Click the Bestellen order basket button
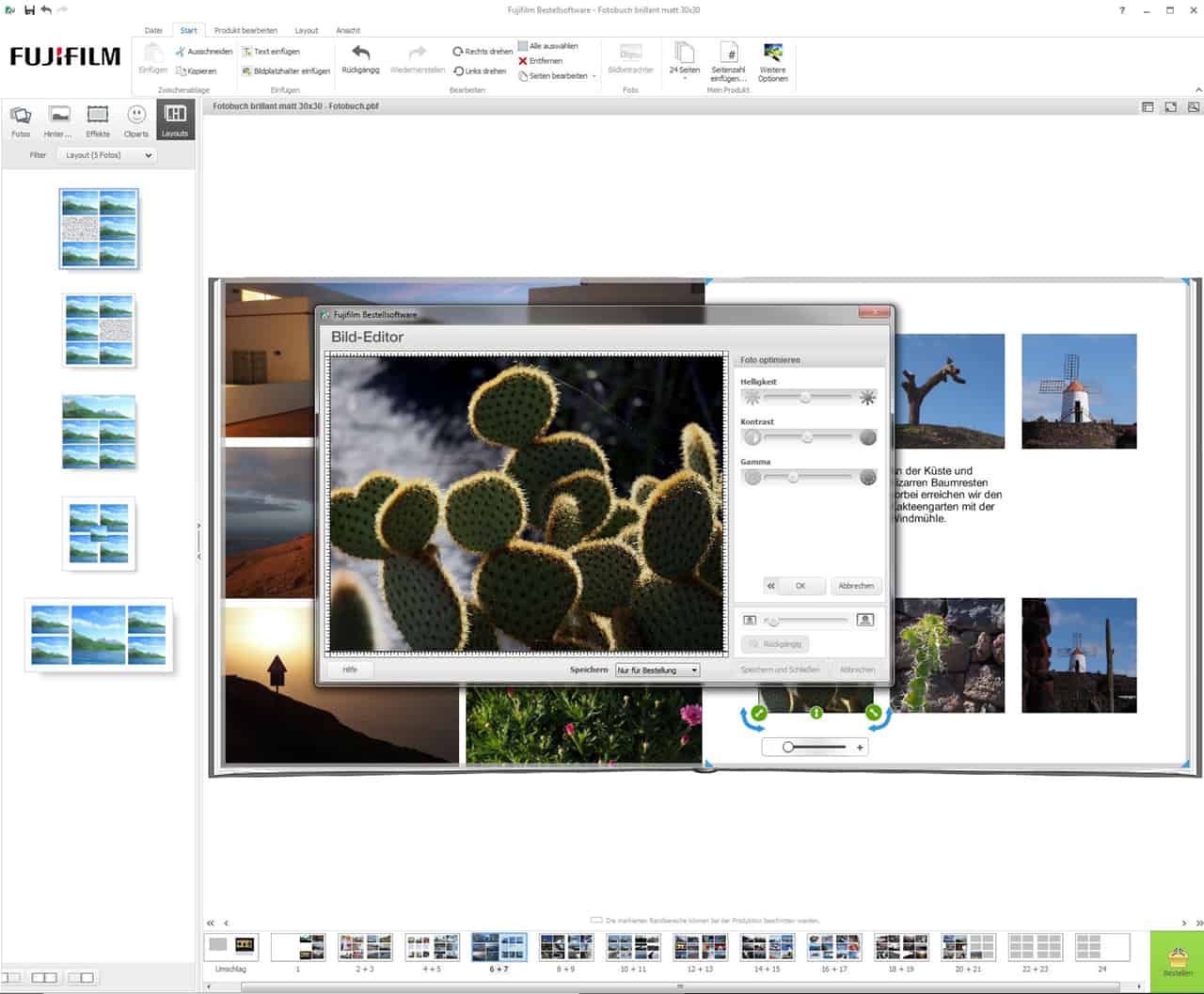This screenshot has width=1204, height=994. pos(1178,961)
